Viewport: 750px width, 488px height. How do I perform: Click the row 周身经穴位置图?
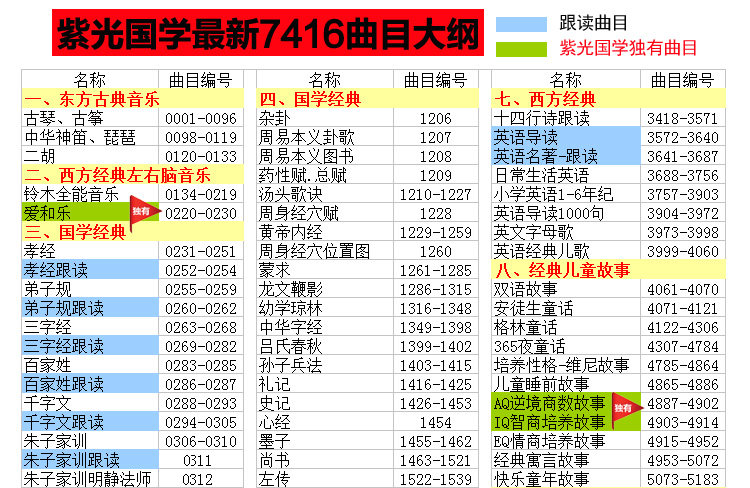point(367,251)
